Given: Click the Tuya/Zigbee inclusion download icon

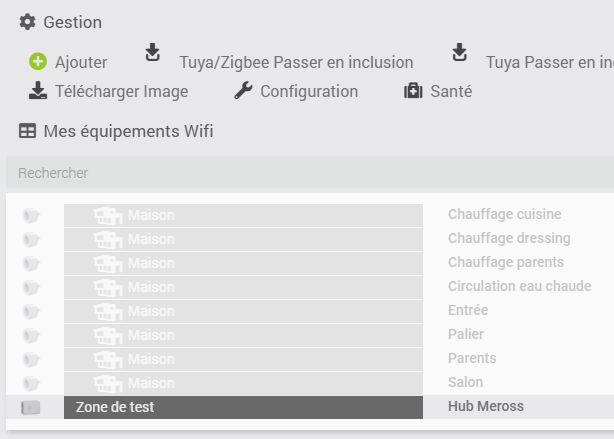Looking at the screenshot, I should [x=152, y=52].
